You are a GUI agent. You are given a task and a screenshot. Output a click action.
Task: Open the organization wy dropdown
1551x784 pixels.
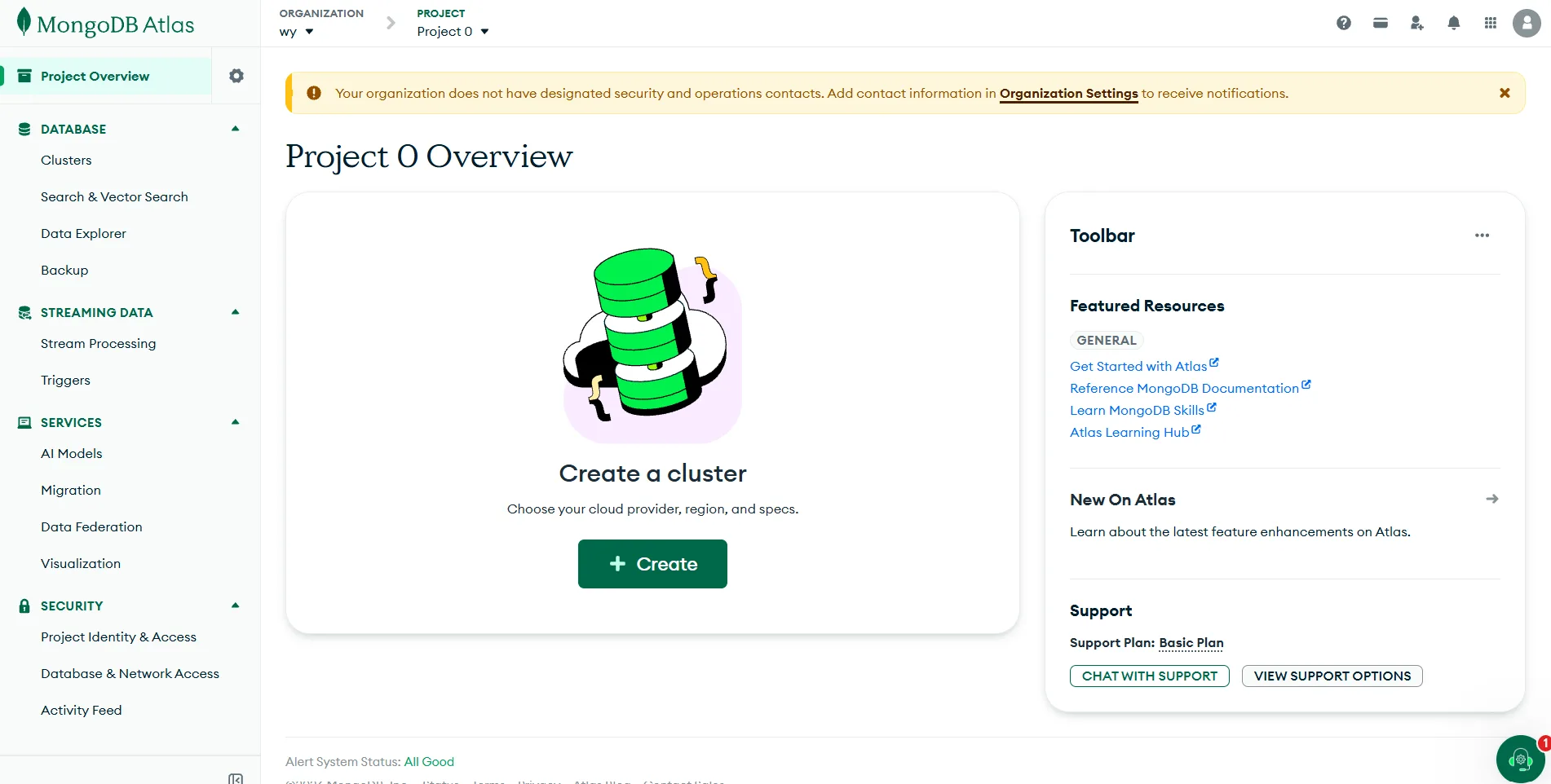pyautogui.click(x=297, y=32)
